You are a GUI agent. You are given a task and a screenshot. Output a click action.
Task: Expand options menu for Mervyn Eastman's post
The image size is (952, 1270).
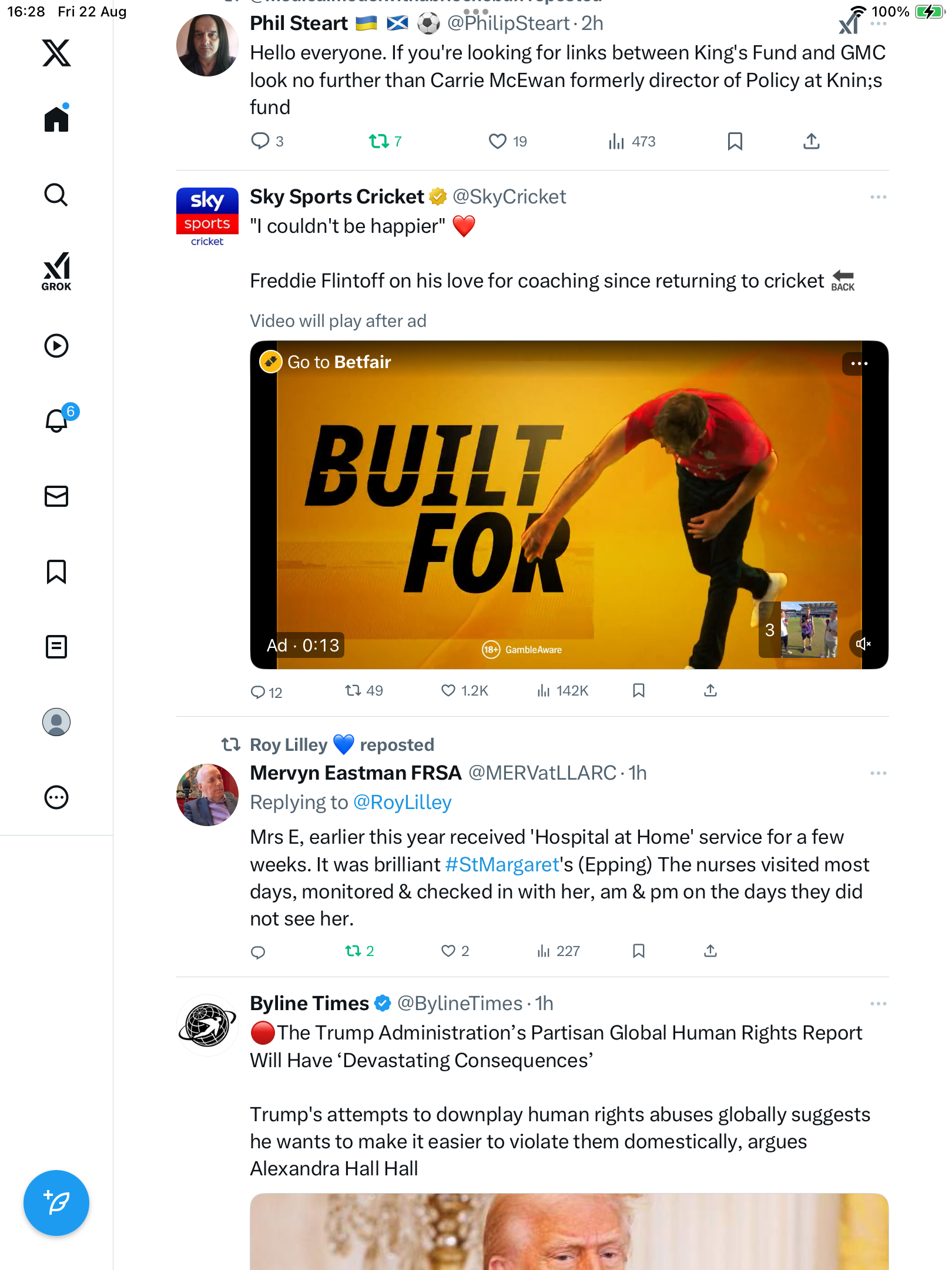coord(878,773)
